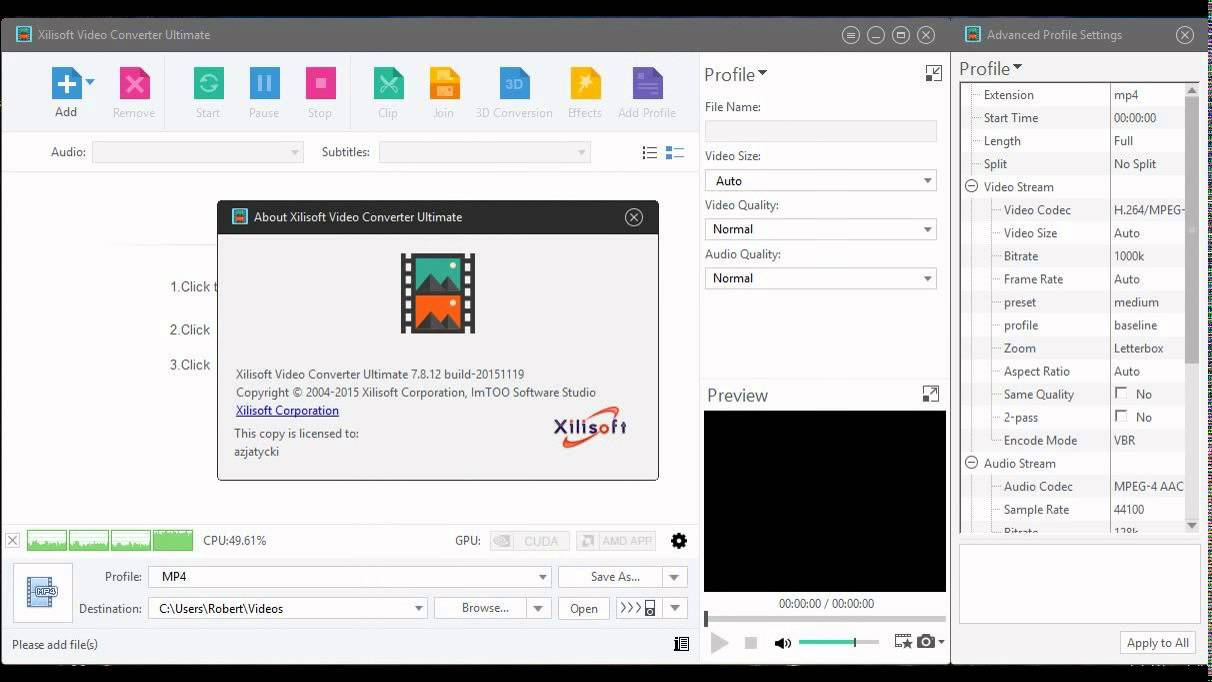The height and width of the screenshot is (682, 1212).
Task: Click the preview Stop button
Action: click(x=751, y=643)
